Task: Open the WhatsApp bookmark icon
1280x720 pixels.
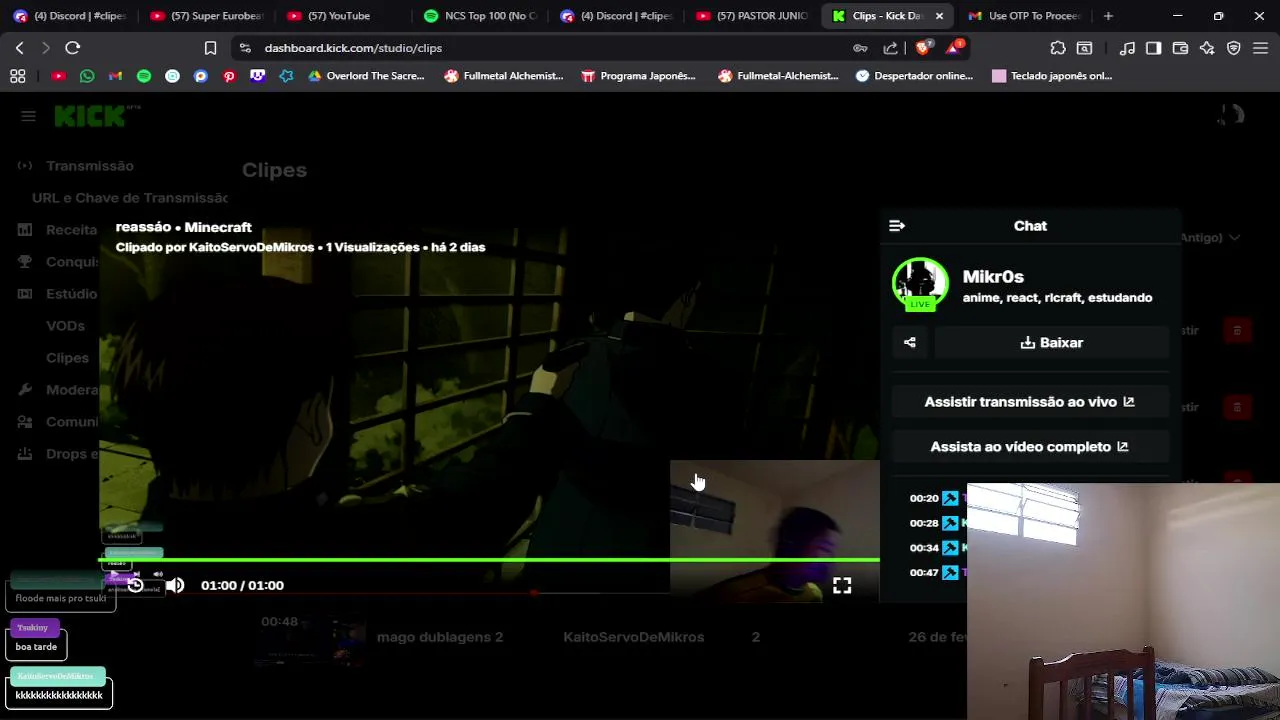Action: (x=87, y=76)
